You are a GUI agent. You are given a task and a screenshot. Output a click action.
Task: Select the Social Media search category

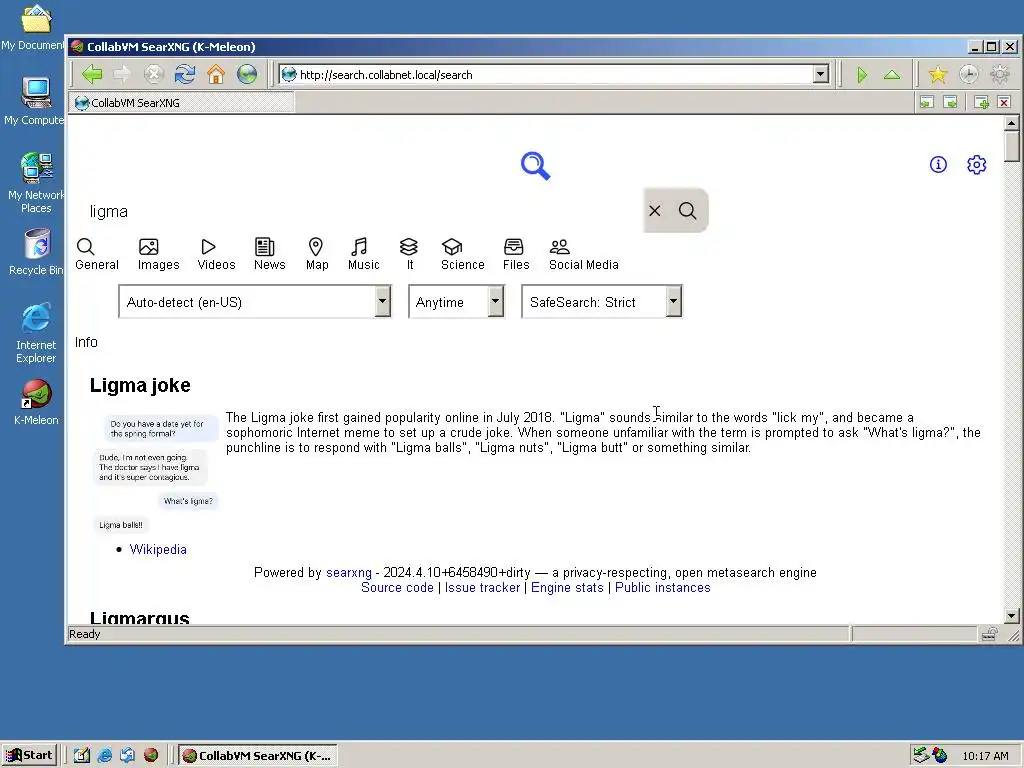point(583,254)
